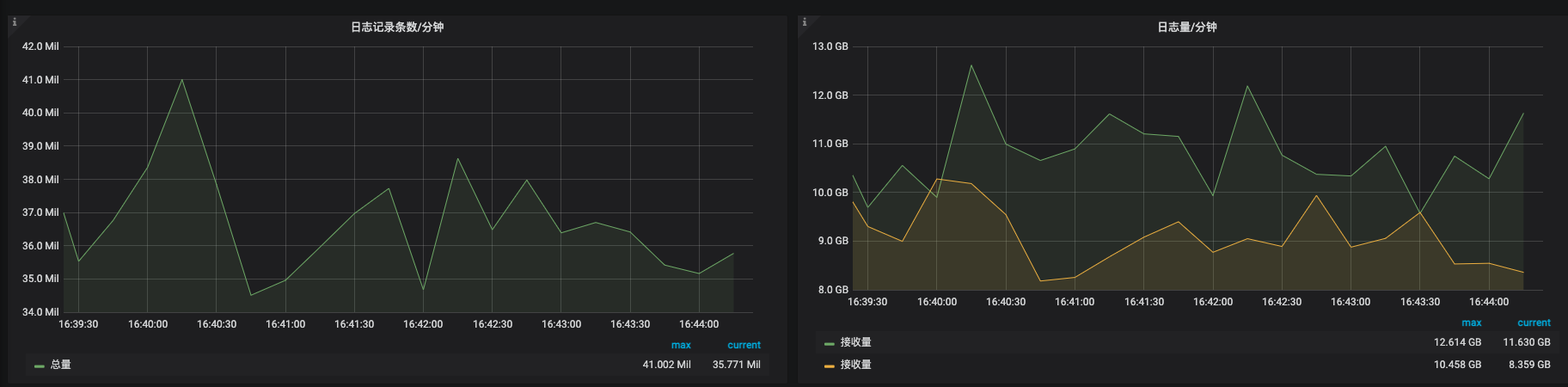Click 16:39:30 on the left panel time axis

tap(78, 324)
